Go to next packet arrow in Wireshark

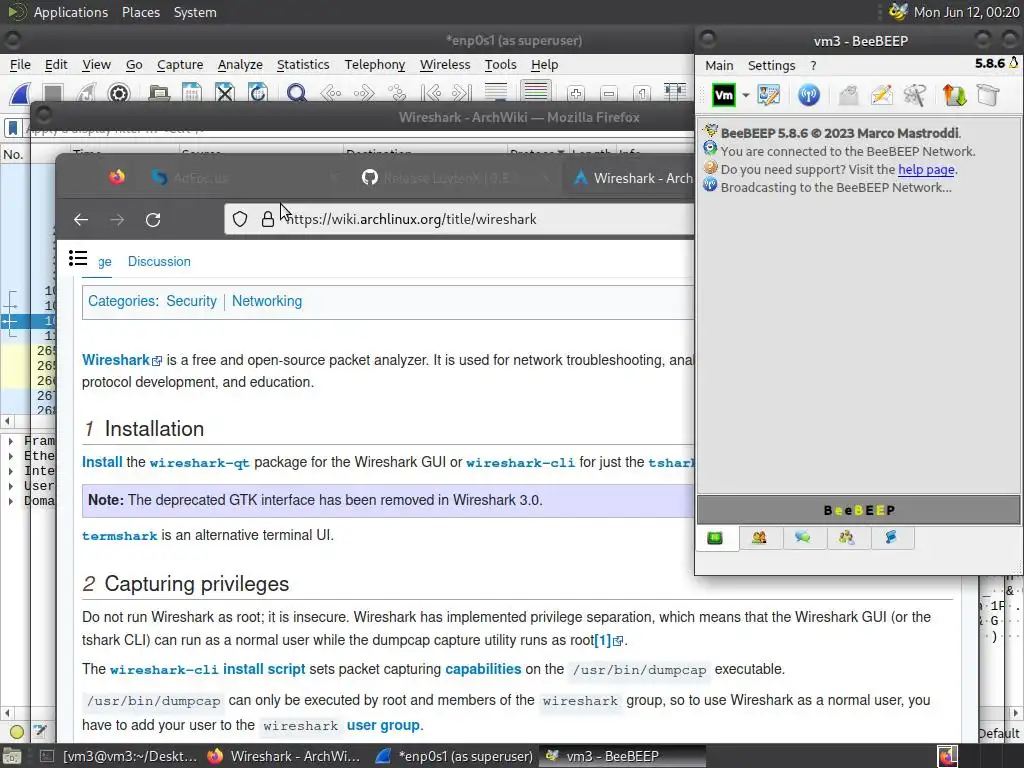tap(364, 93)
